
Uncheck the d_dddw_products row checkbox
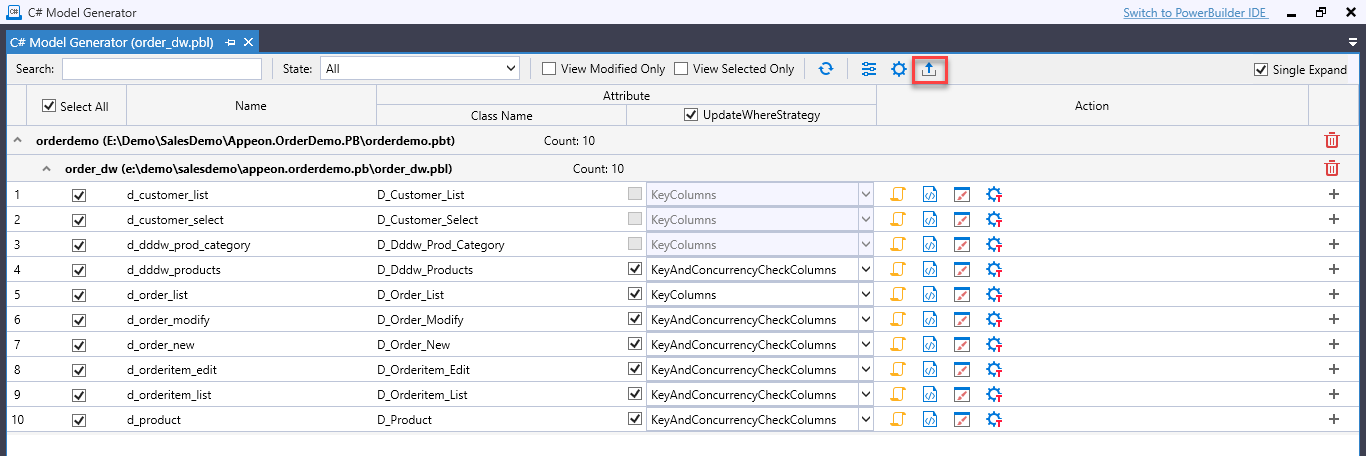(x=79, y=270)
